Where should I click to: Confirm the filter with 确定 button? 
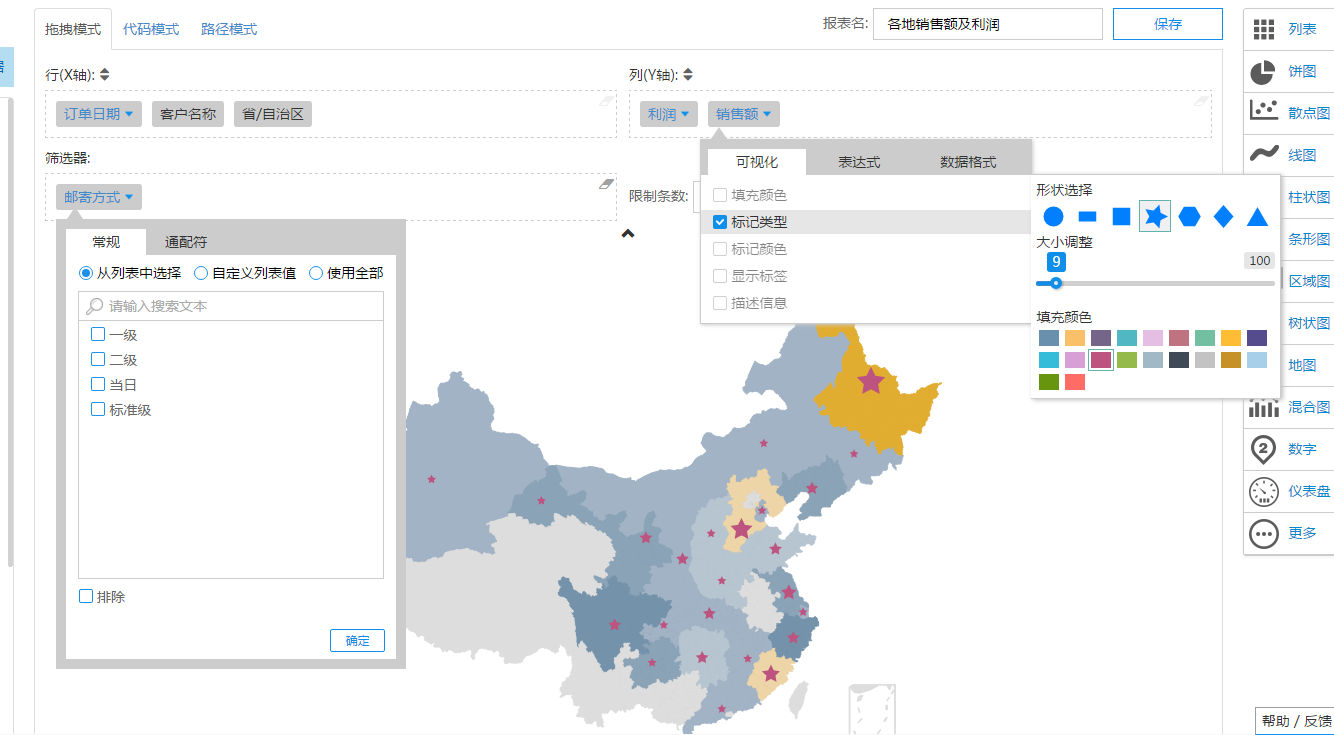pyautogui.click(x=357, y=641)
